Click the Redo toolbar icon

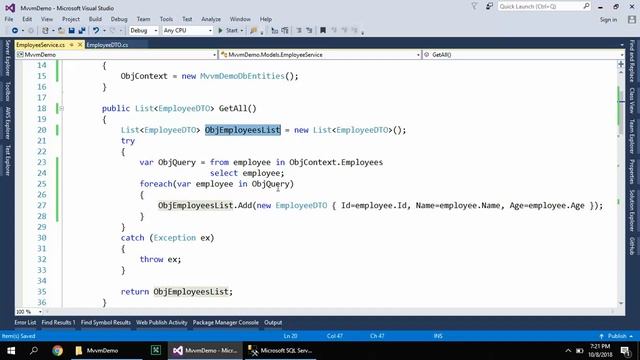113,31
